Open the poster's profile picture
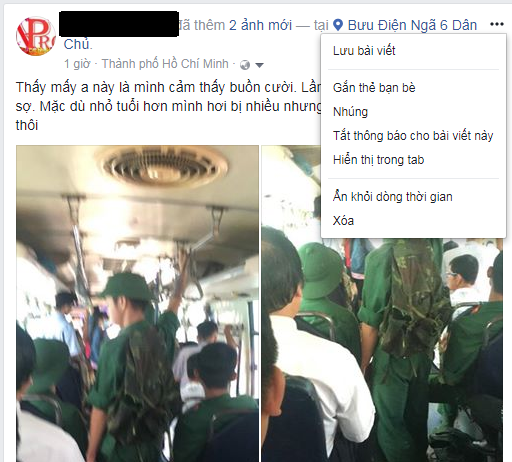 click(x=36, y=36)
